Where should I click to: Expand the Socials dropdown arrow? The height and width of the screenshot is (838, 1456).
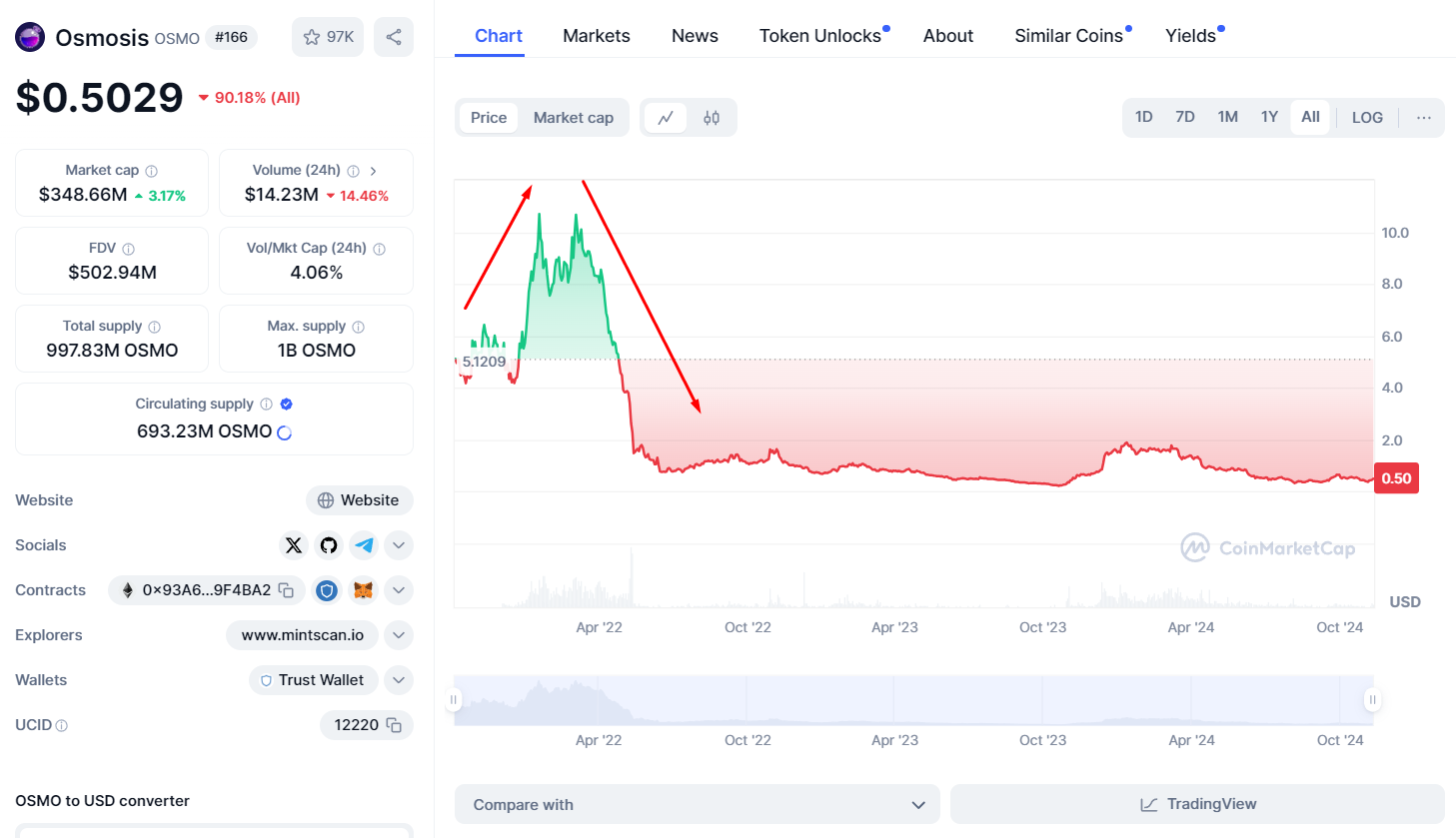399,545
